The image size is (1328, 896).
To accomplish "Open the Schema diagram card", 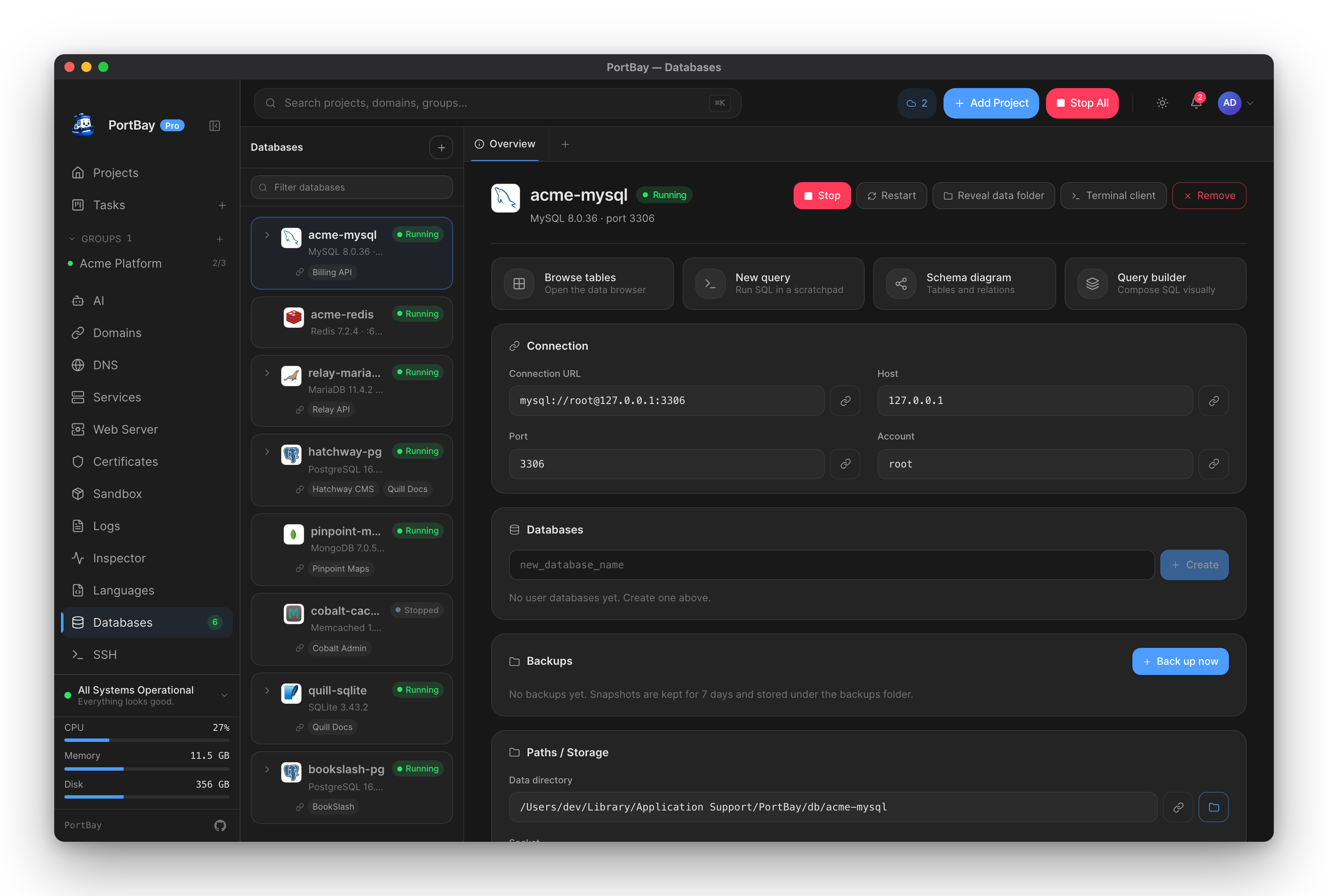I will (964, 283).
